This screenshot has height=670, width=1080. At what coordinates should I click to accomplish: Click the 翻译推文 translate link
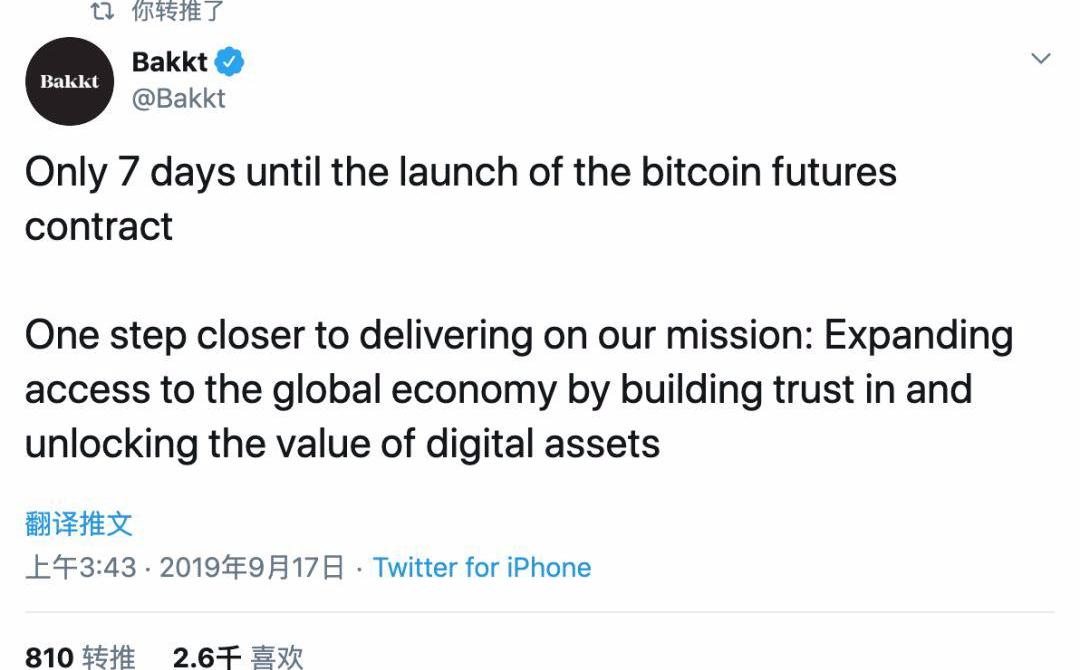(x=79, y=524)
